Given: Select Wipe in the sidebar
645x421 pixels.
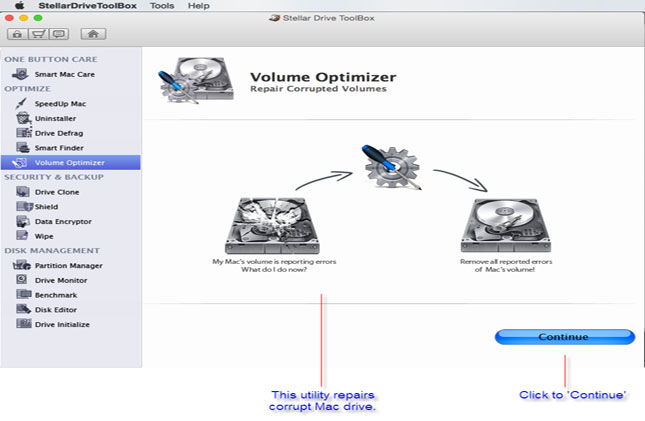Looking at the screenshot, I should click(44, 236).
